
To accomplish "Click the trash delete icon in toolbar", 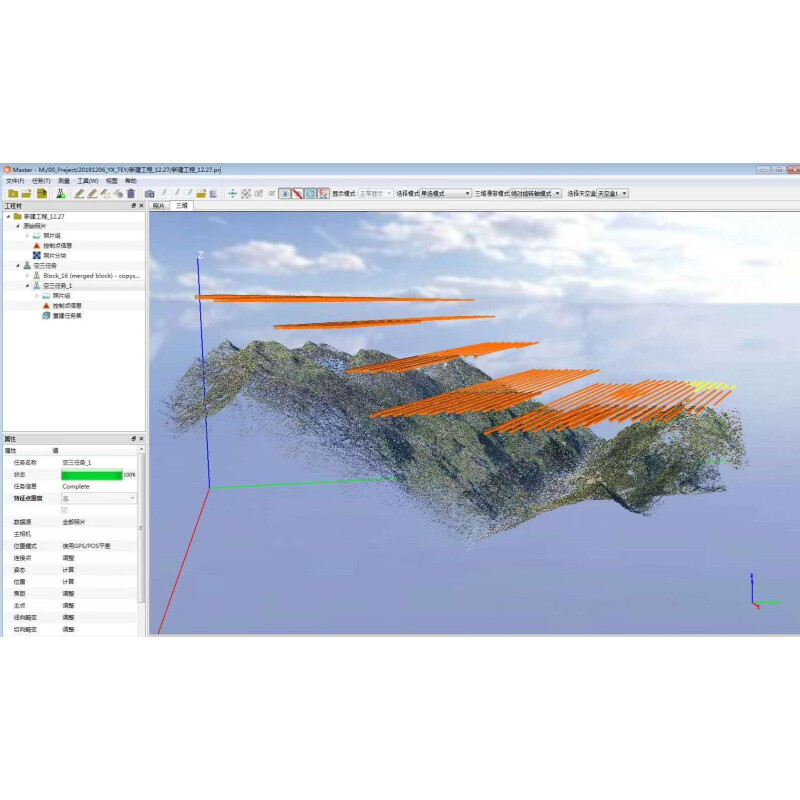I will point(131,193).
